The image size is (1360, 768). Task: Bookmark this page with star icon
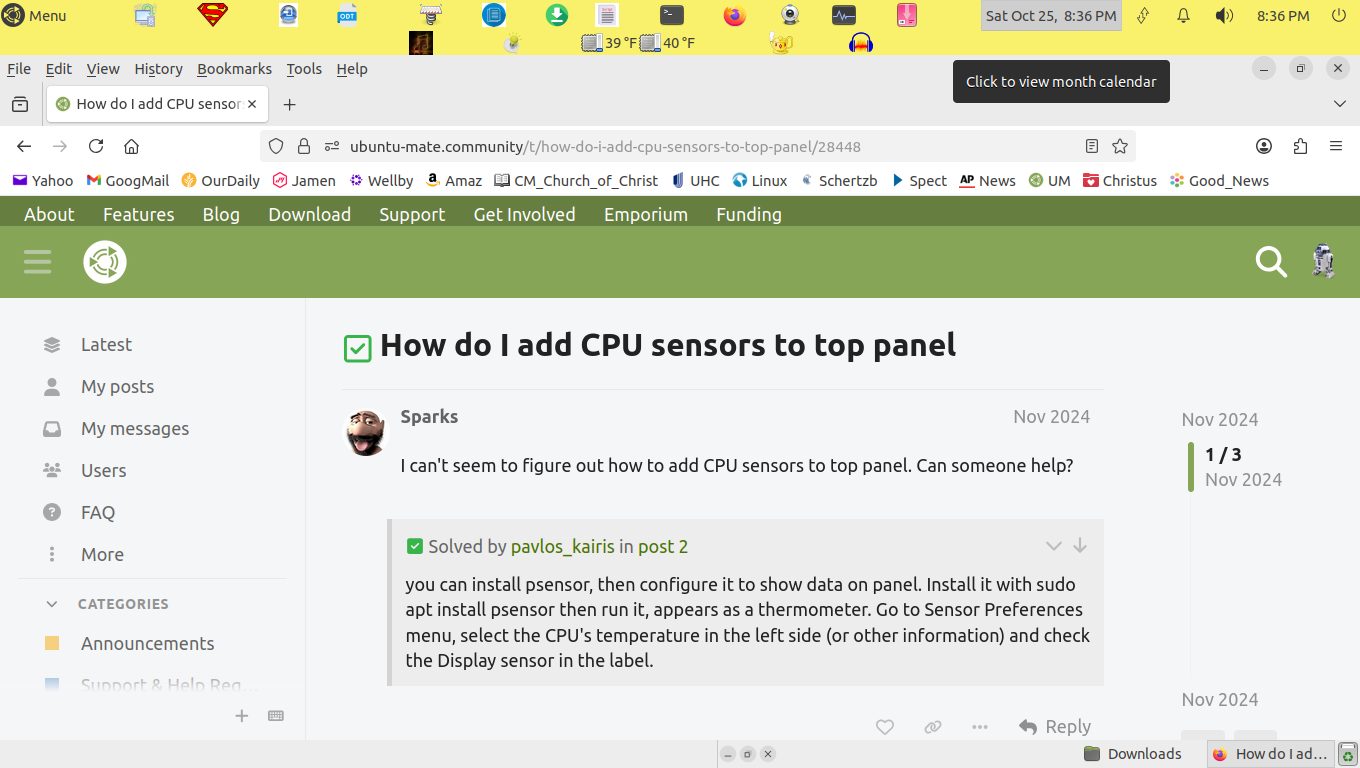pos(1120,146)
